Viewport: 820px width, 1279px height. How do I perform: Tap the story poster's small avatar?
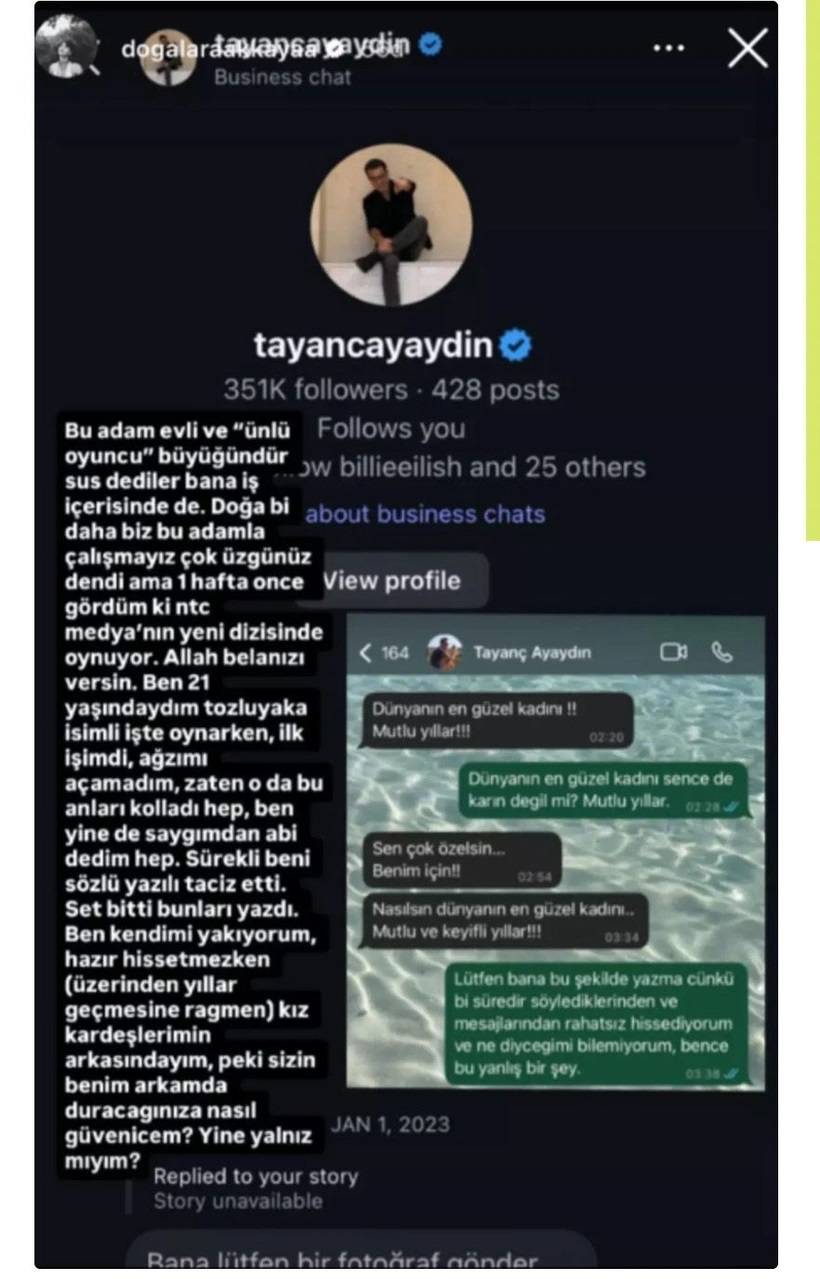(65, 45)
